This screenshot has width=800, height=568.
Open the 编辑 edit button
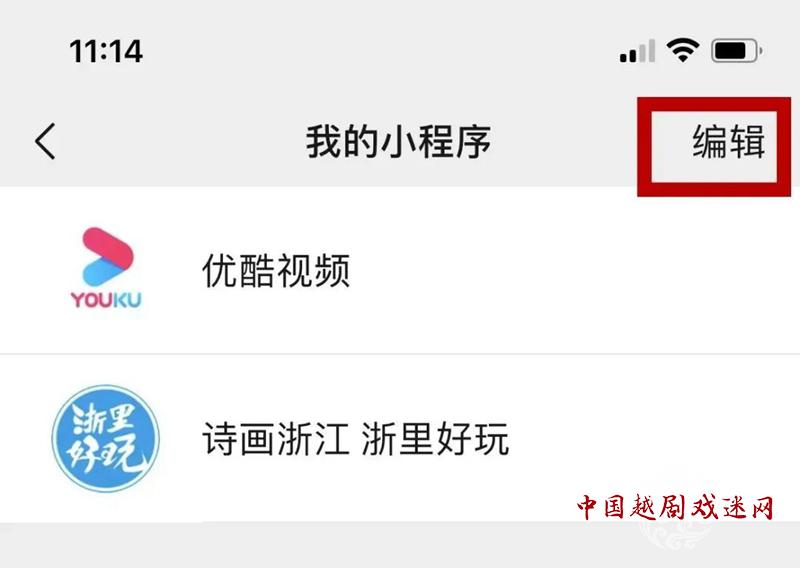click(729, 141)
